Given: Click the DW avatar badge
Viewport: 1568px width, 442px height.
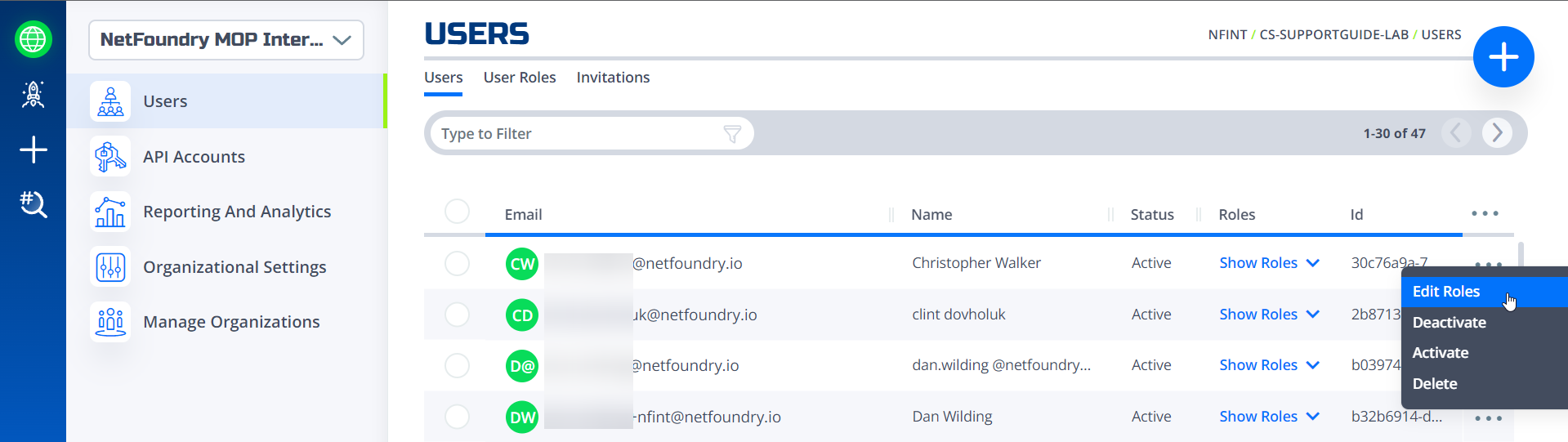Looking at the screenshot, I should [522, 417].
